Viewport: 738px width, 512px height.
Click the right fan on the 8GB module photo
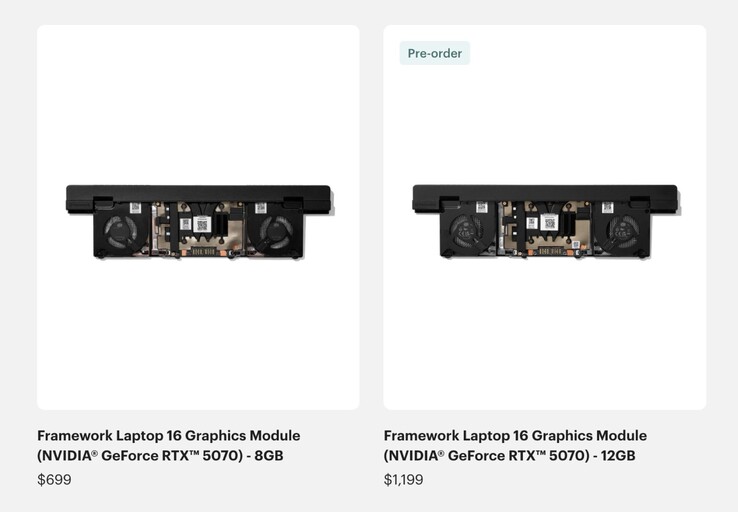276,232
